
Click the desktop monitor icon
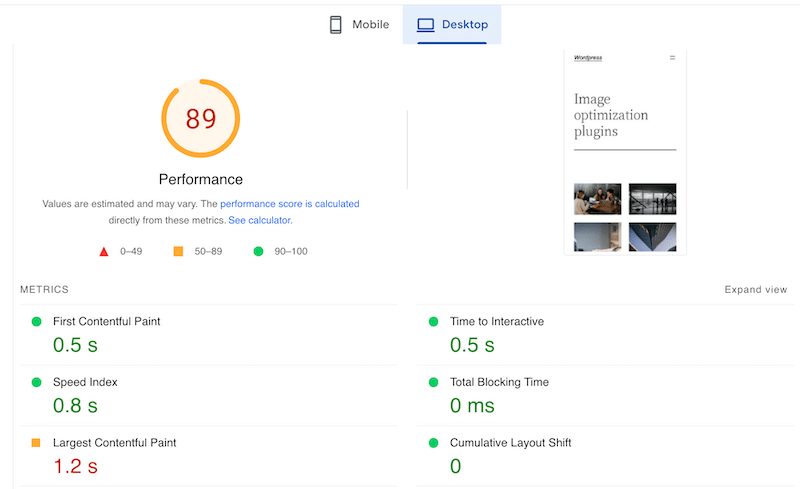click(426, 25)
